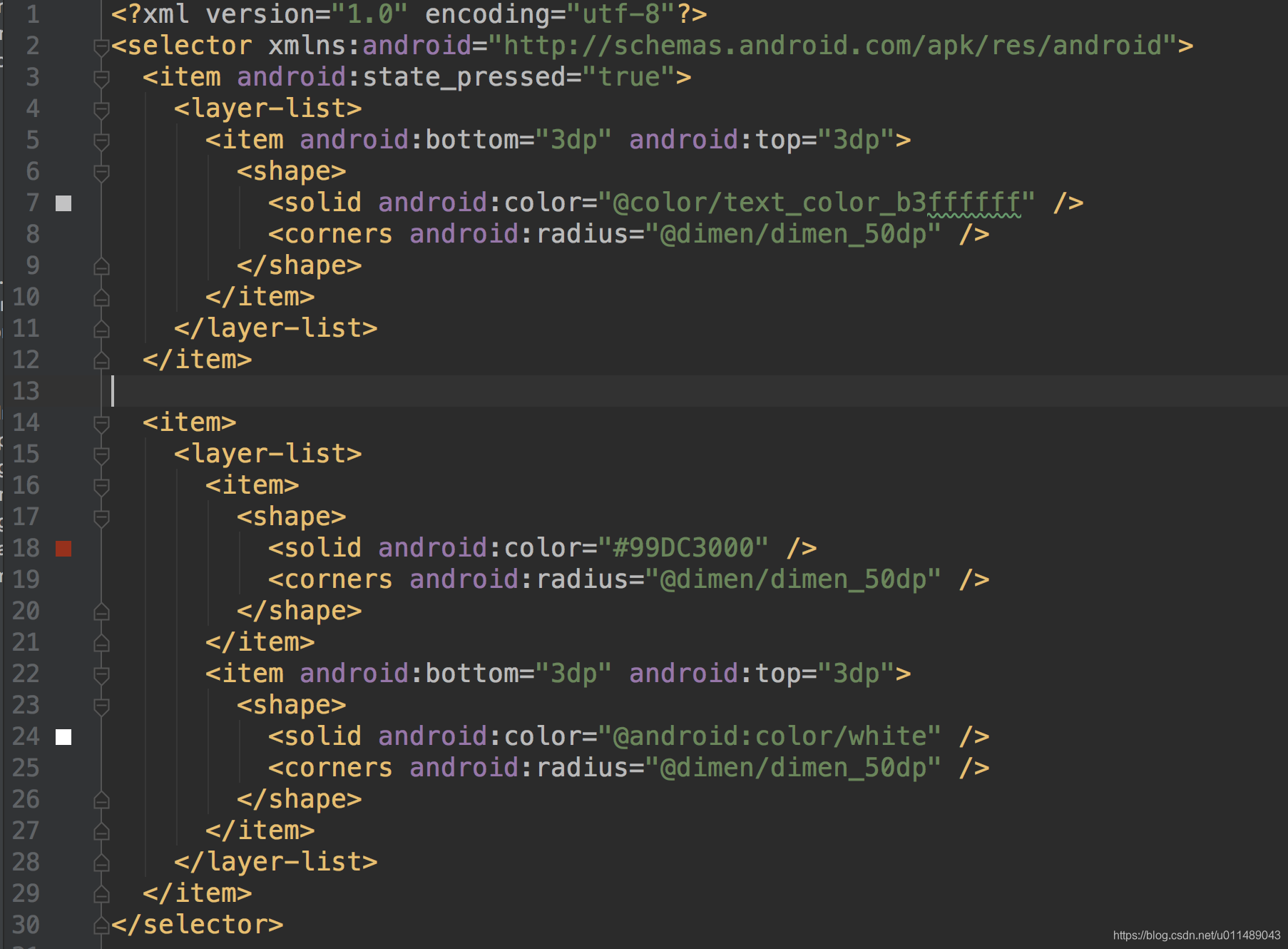Fold the layer-list block on line 4
Viewport: 1288px width, 949px height.
coord(101,110)
